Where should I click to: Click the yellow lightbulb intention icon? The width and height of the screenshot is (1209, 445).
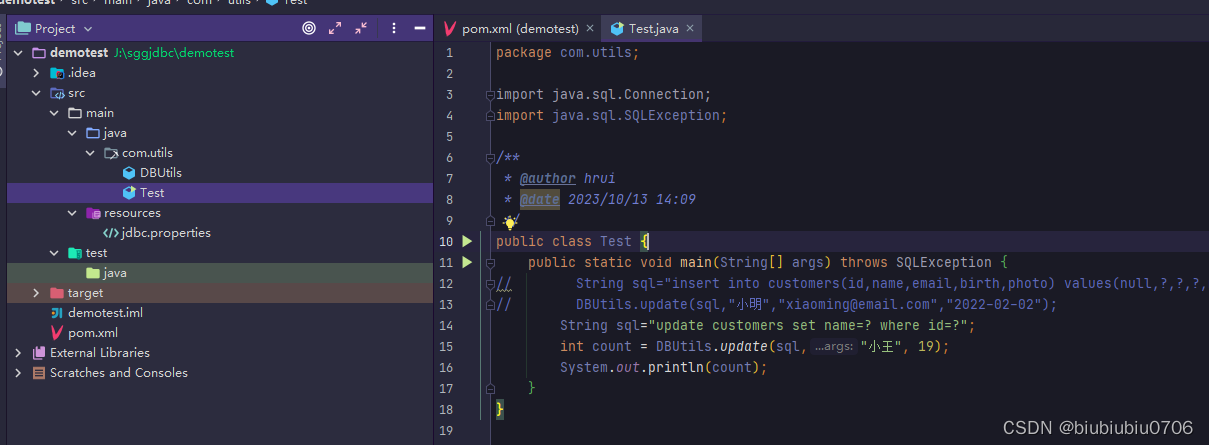coord(510,222)
